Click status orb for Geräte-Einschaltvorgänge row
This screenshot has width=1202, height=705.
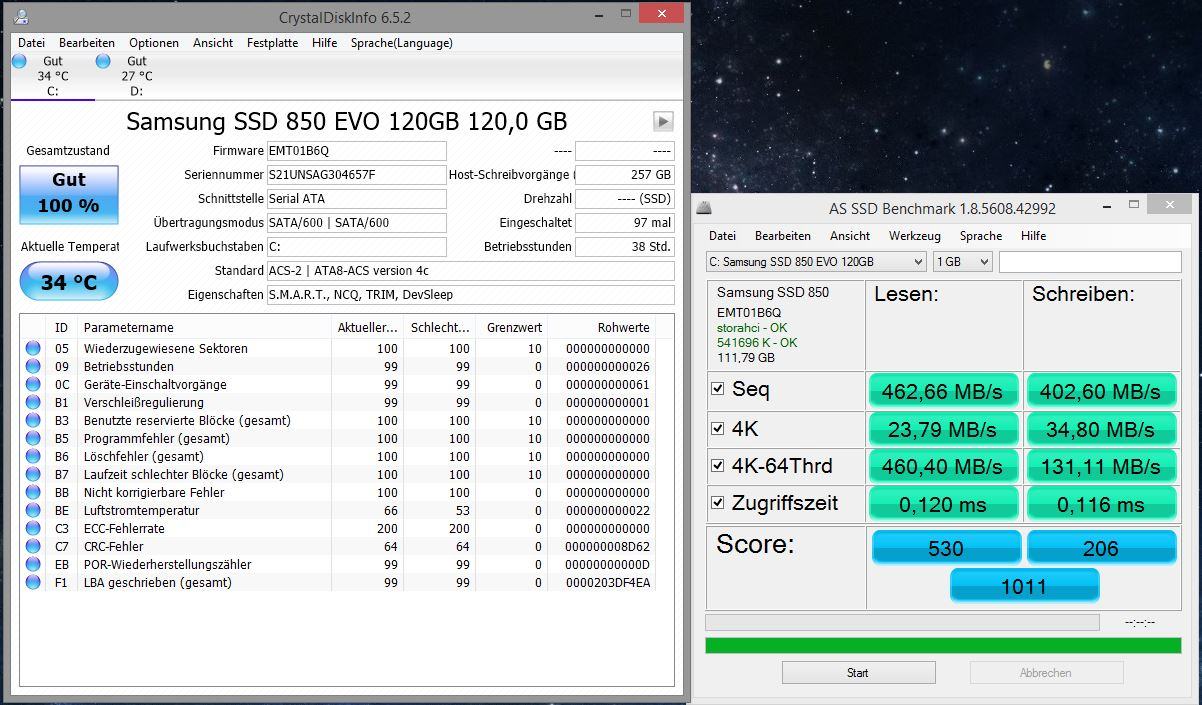tap(33, 384)
